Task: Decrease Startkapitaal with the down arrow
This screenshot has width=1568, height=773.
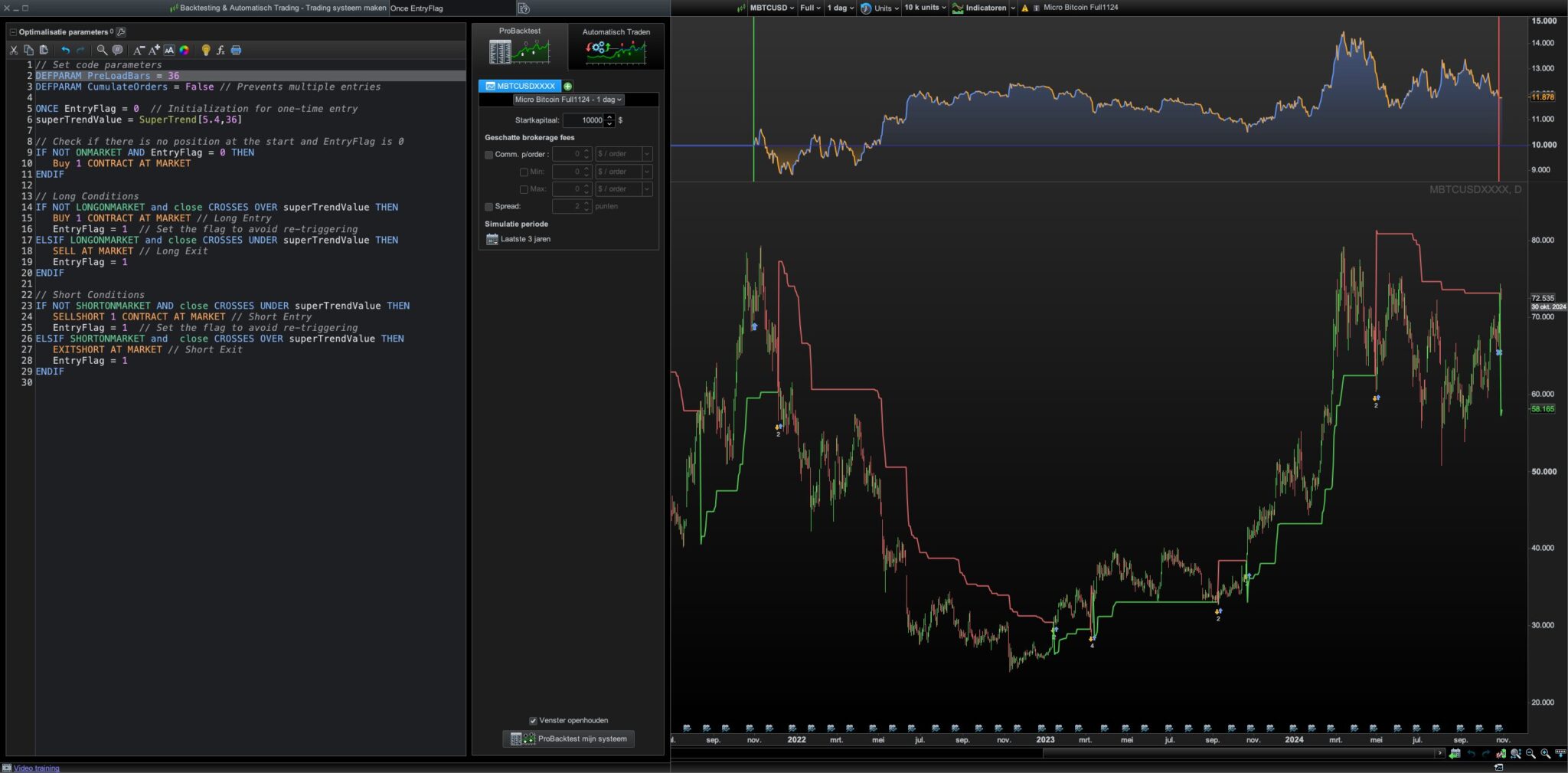Action: point(609,123)
